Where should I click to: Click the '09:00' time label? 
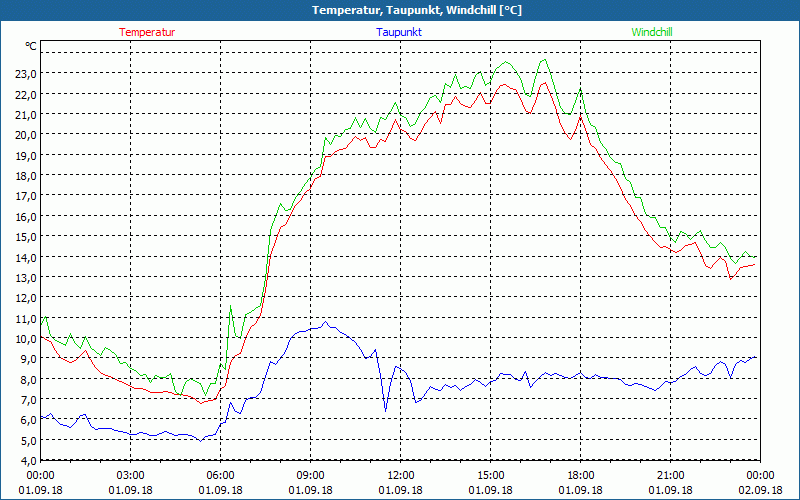point(310,476)
